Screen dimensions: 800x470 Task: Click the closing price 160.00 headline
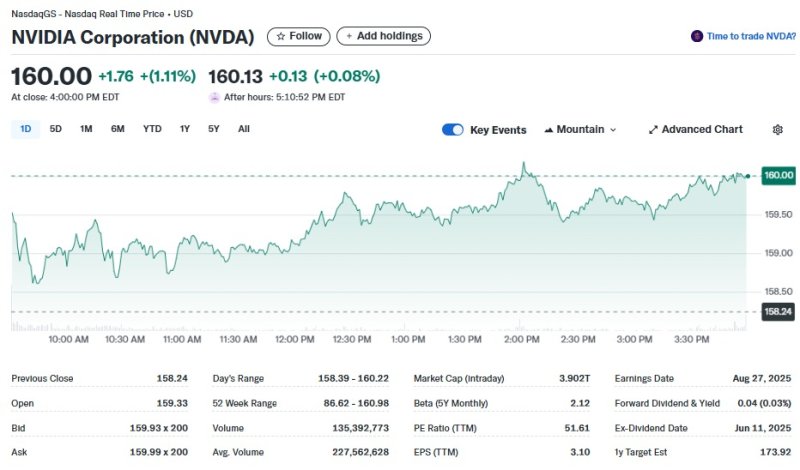click(x=52, y=77)
